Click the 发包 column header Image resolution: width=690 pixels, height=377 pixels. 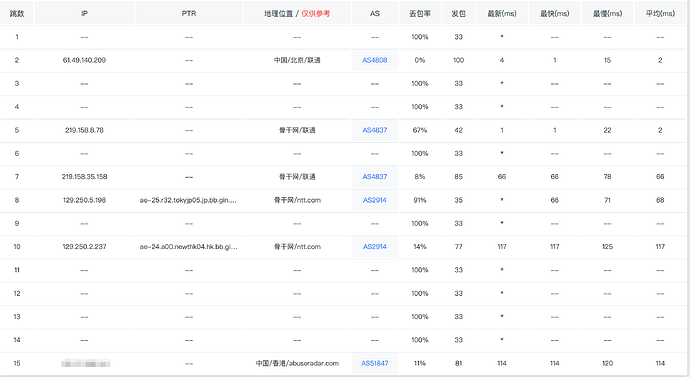tap(459, 14)
